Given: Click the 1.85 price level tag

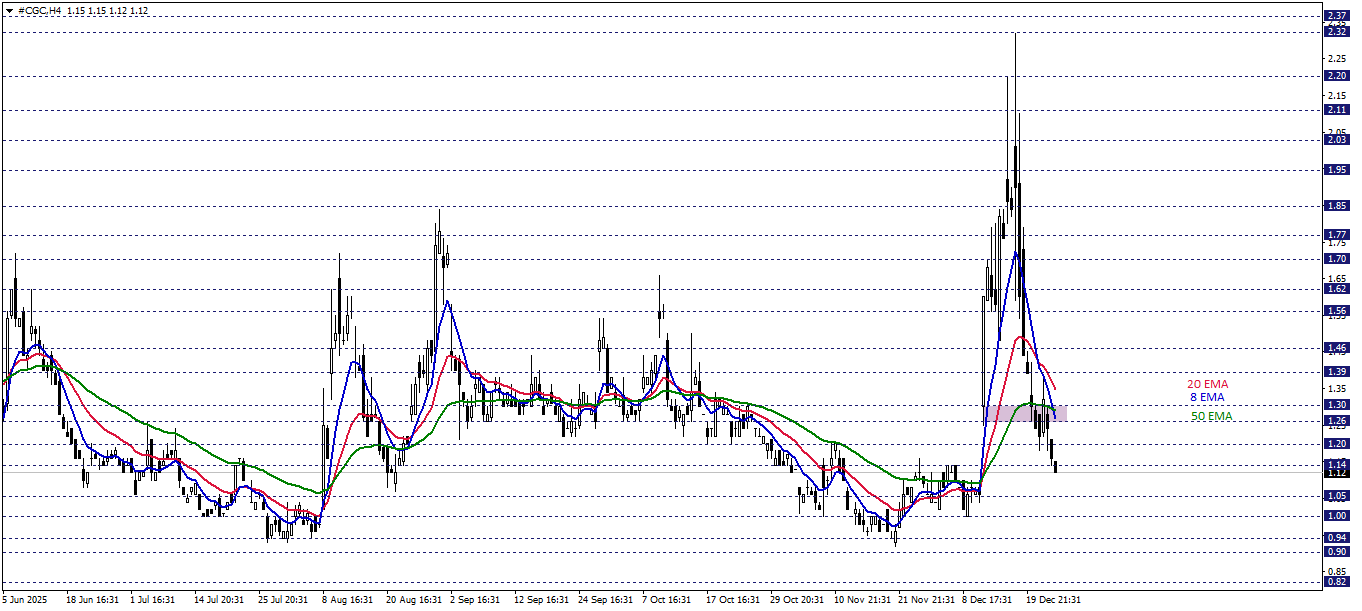Looking at the screenshot, I should pyautogui.click(x=1335, y=206).
